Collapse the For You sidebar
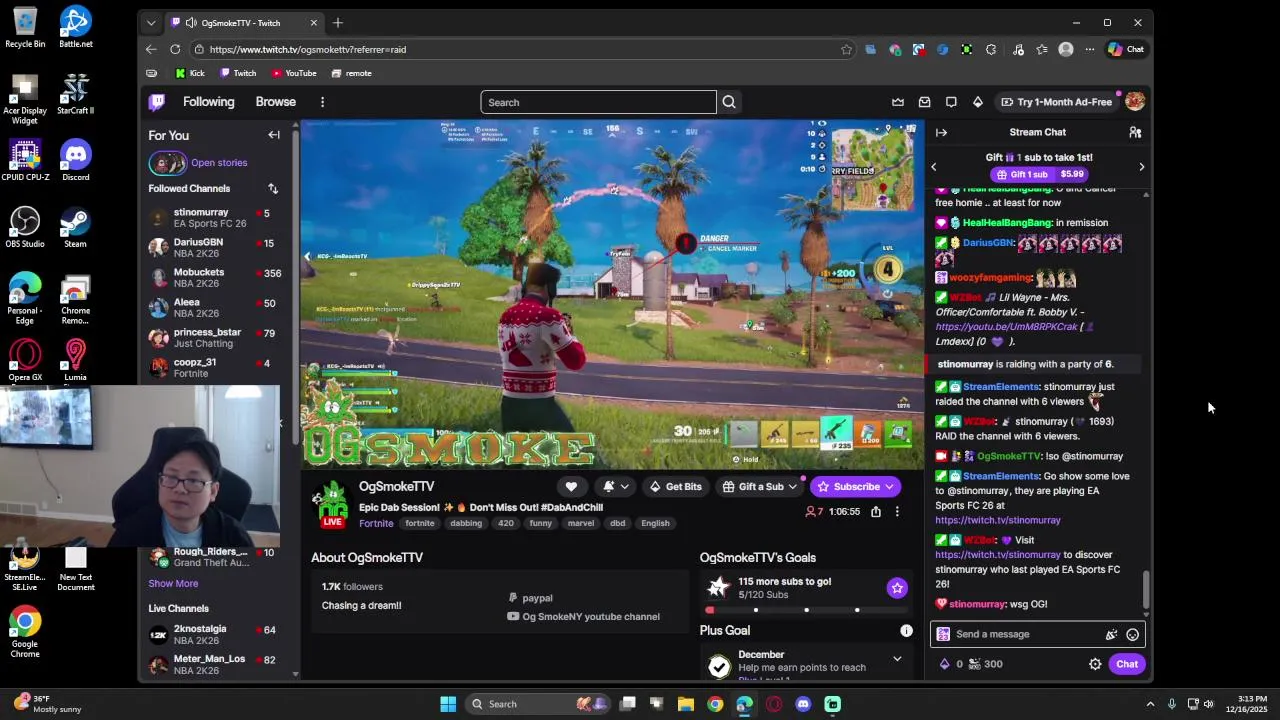Image resolution: width=1280 pixels, height=720 pixels. (x=274, y=135)
